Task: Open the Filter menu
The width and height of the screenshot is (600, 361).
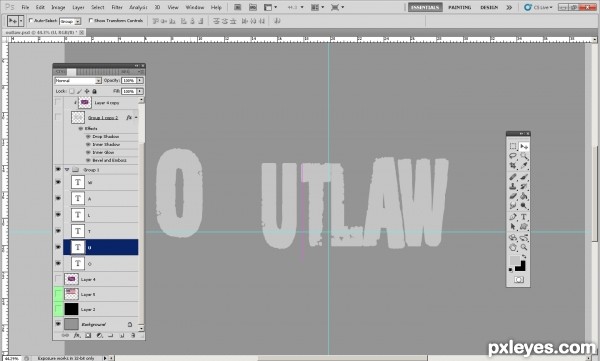Action: point(117,7)
